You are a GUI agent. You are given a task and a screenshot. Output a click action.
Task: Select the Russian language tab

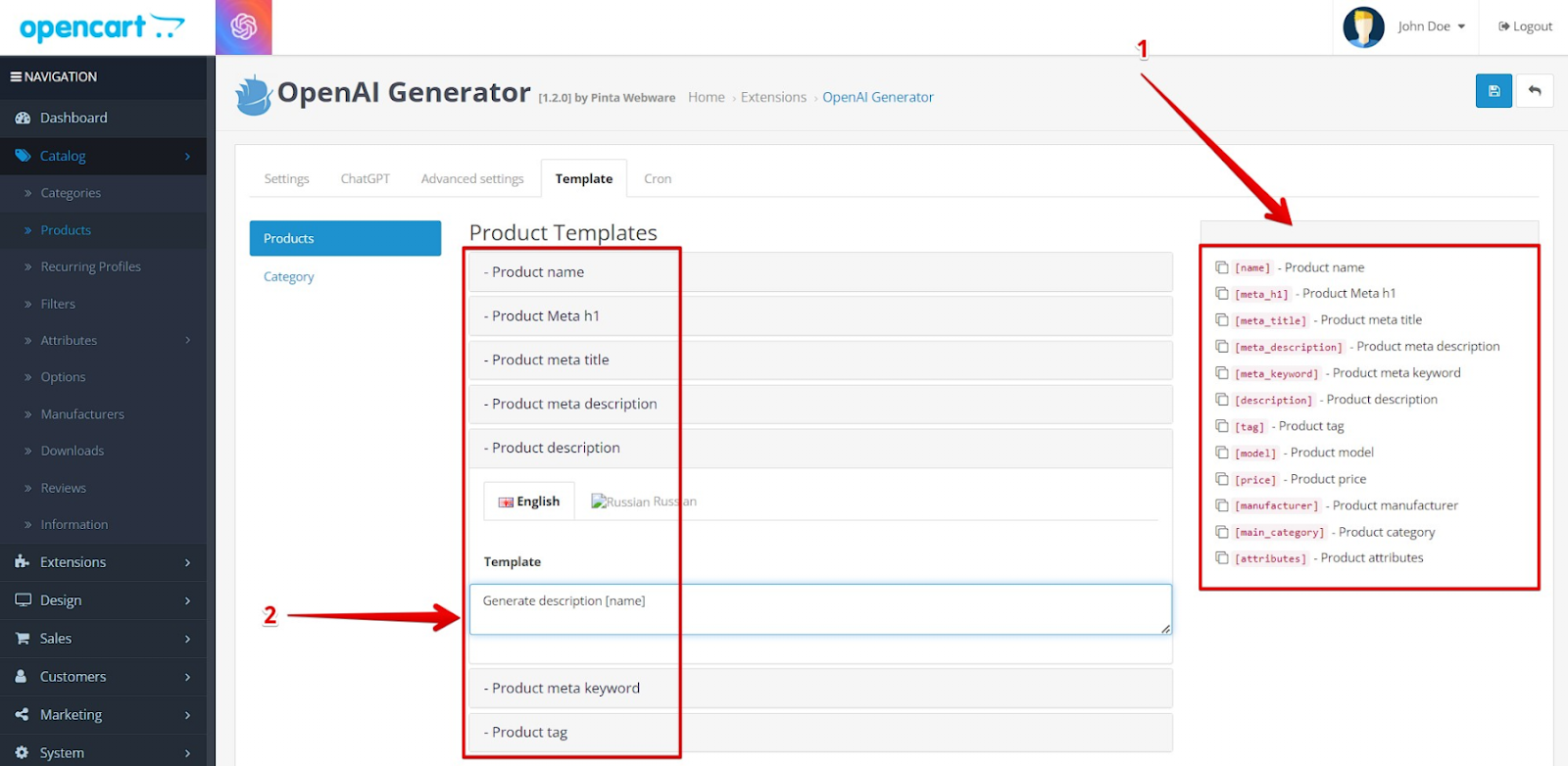(x=644, y=502)
